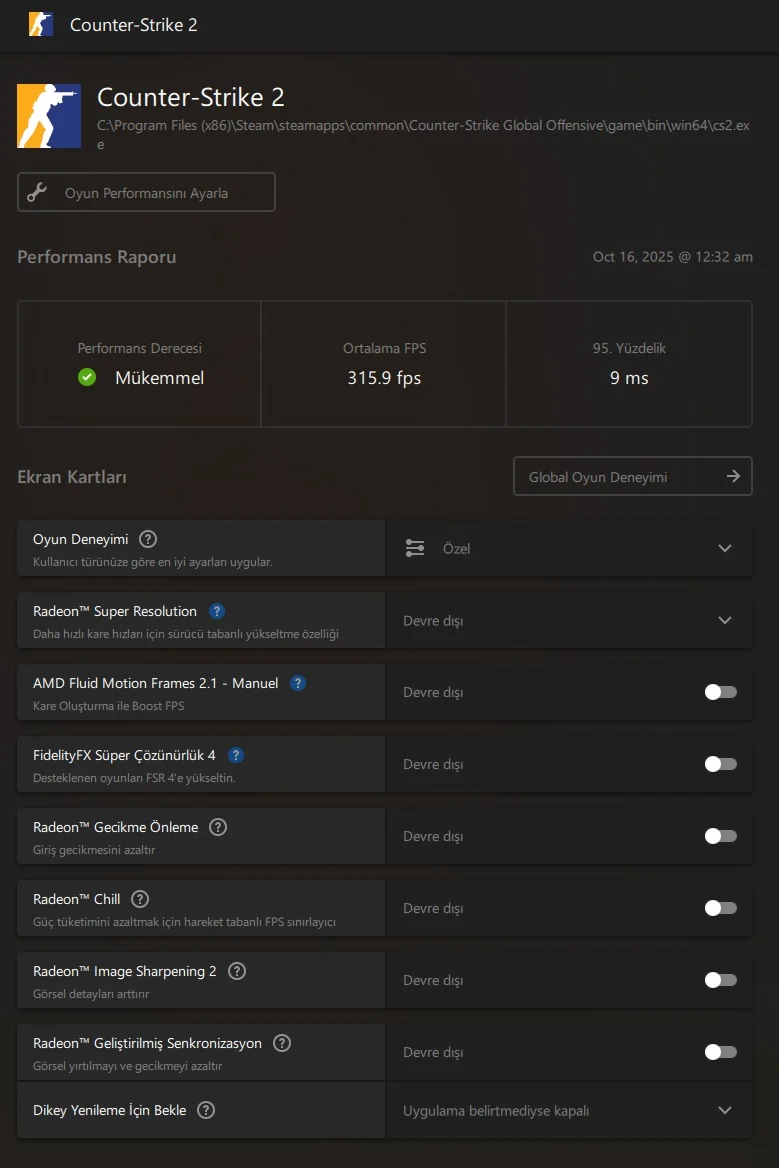Enable AMD Fluid Motion Frames 2.1 toggle

[720, 692]
